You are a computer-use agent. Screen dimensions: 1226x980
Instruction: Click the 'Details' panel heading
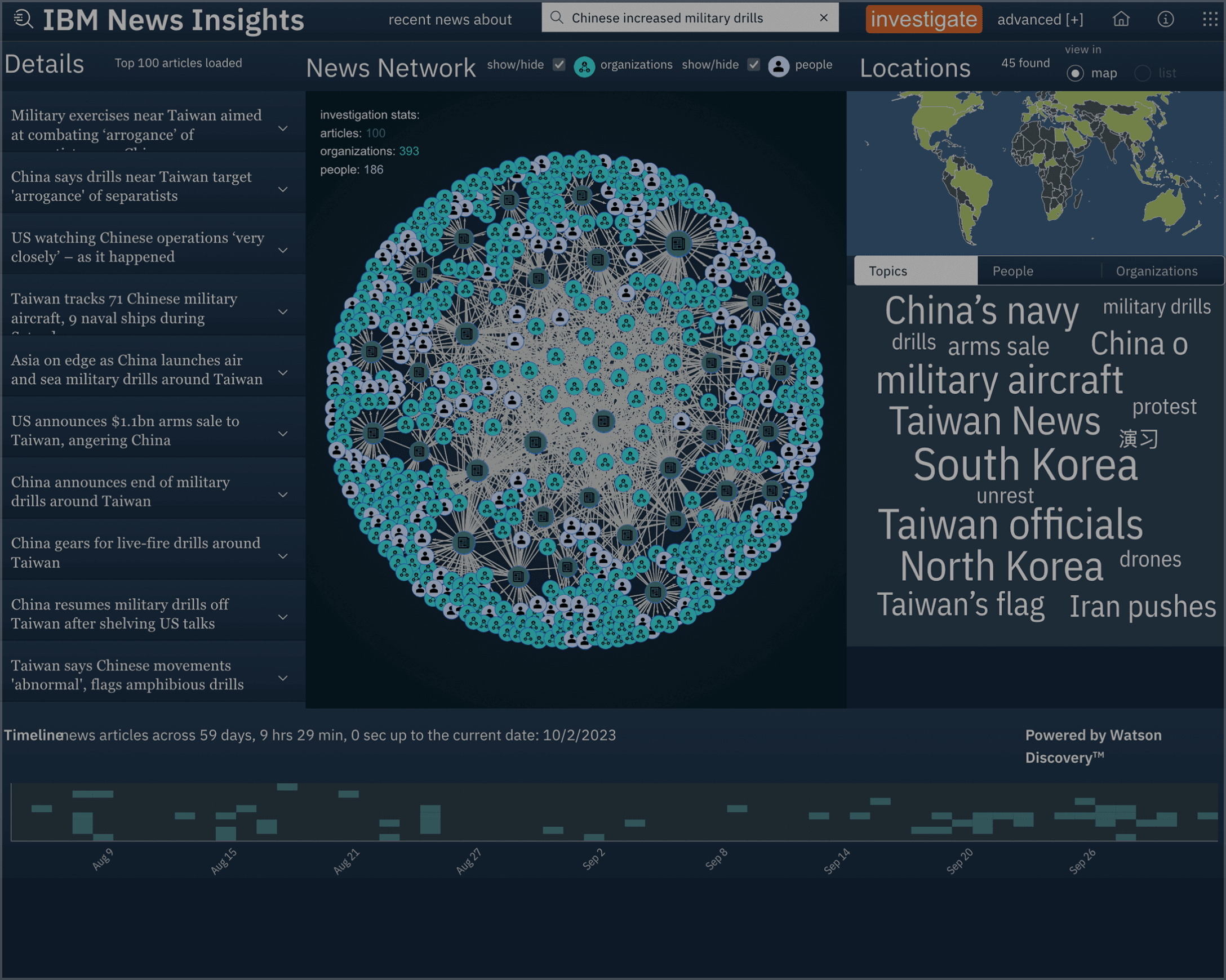tap(45, 64)
